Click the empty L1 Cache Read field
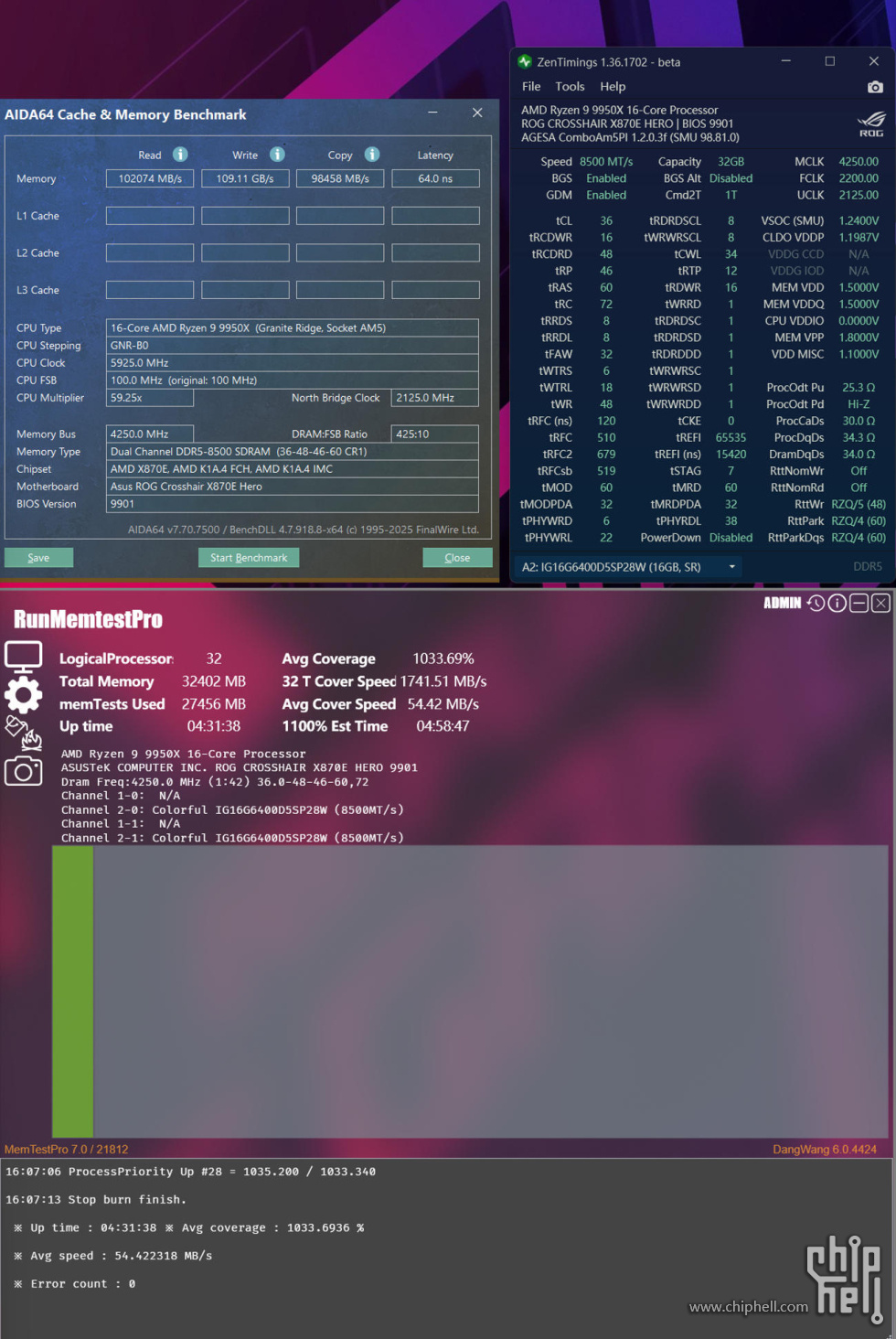This screenshot has height=1339, width=896. tap(150, 216)
